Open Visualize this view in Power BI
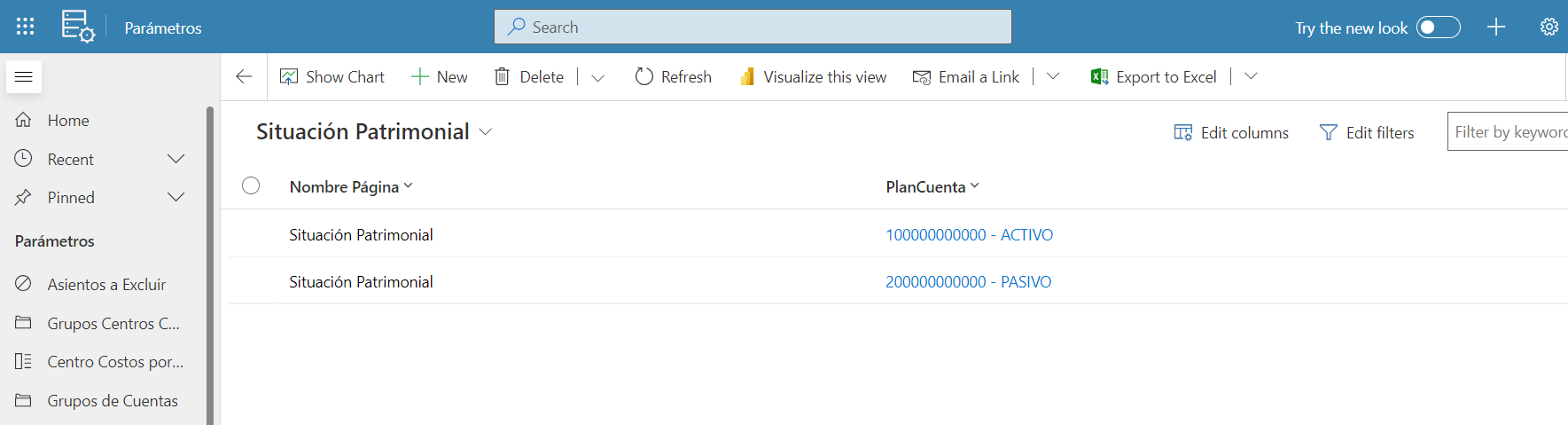This screenshot has width=1568, height=425. point(813,77)
